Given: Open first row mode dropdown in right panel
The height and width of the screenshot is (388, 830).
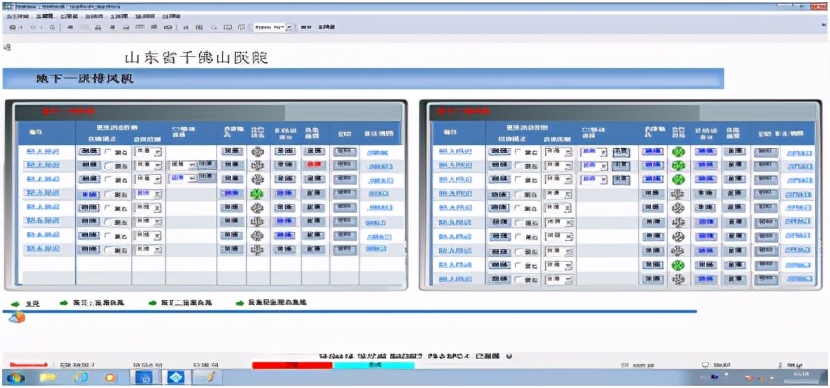Looking at the screenshot, I should click(x=558, y=152).
